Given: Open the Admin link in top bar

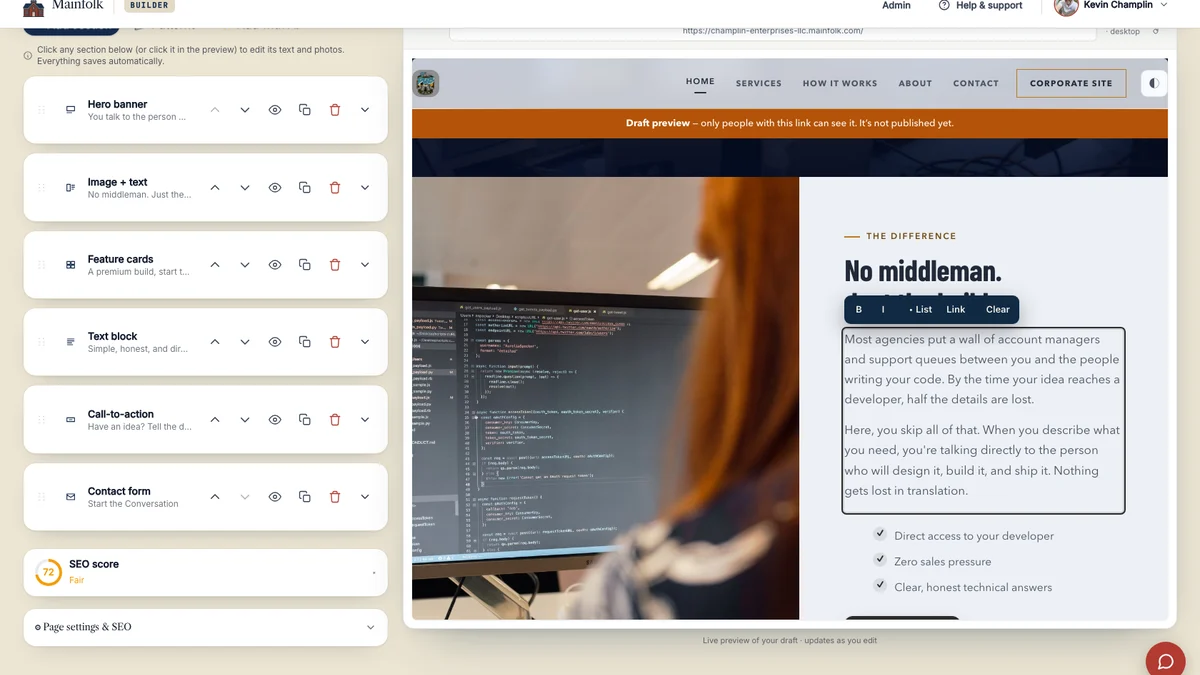Looking at the screenshot, I should click(x=896, y=6).
